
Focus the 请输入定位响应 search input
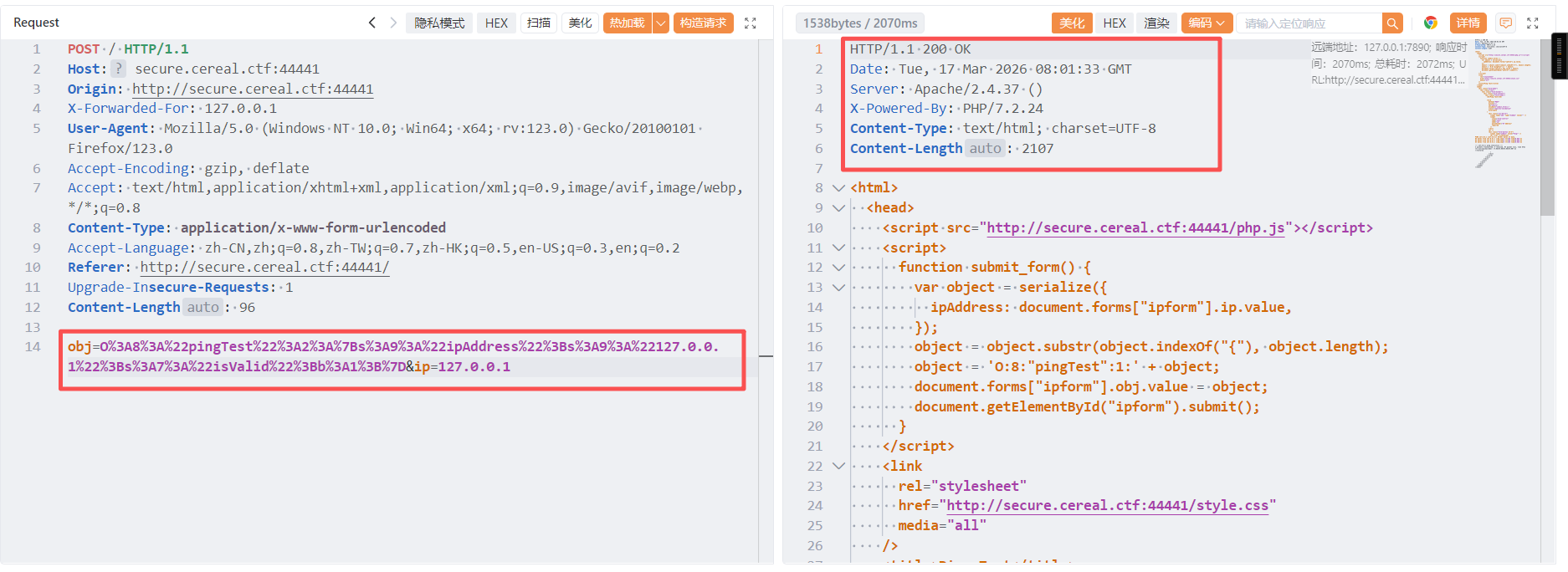click(x=1309, y=23)
